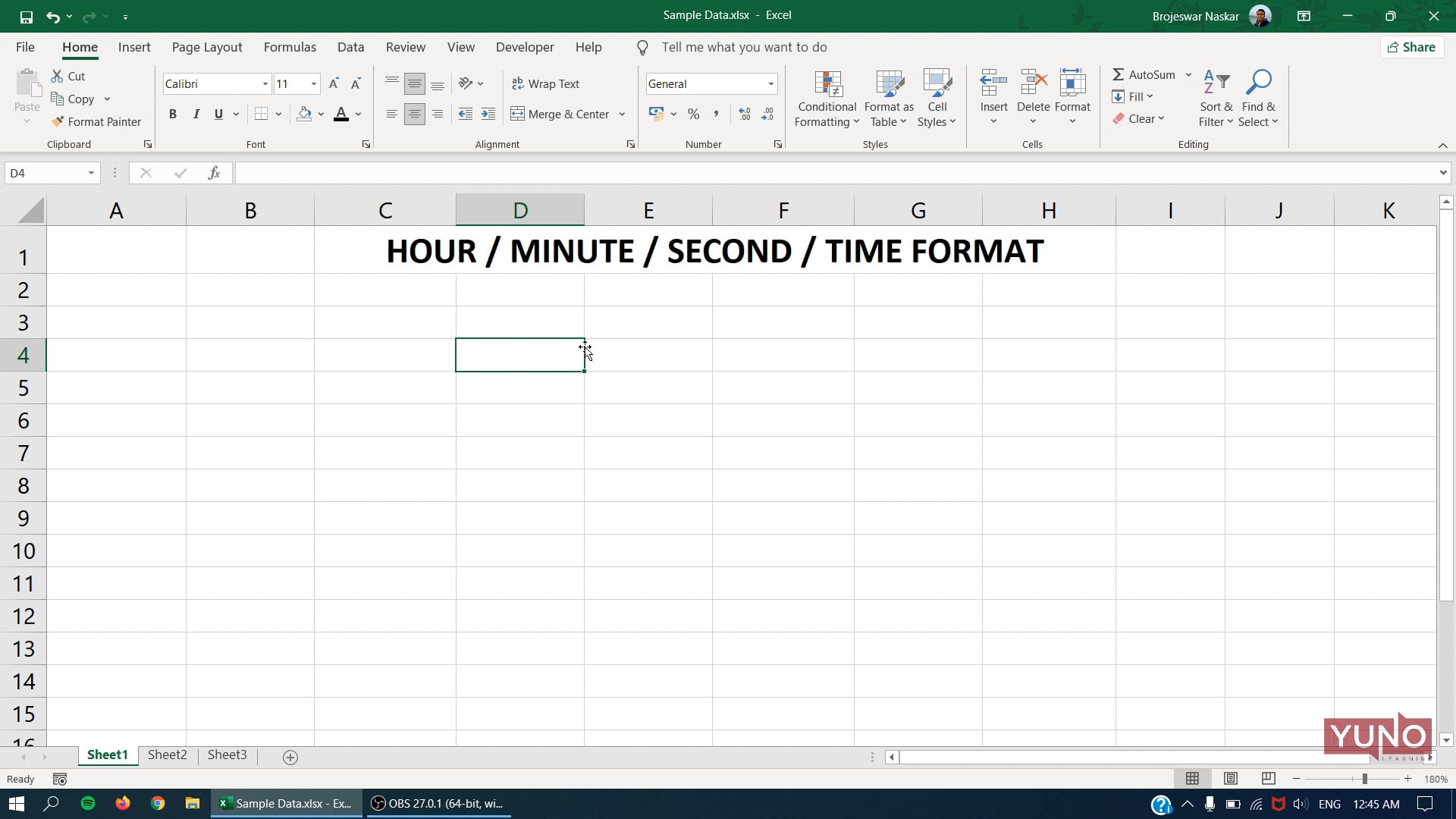Open Conditional Formatting menu
Viewport: 1456px width, 819px height.
827,99
